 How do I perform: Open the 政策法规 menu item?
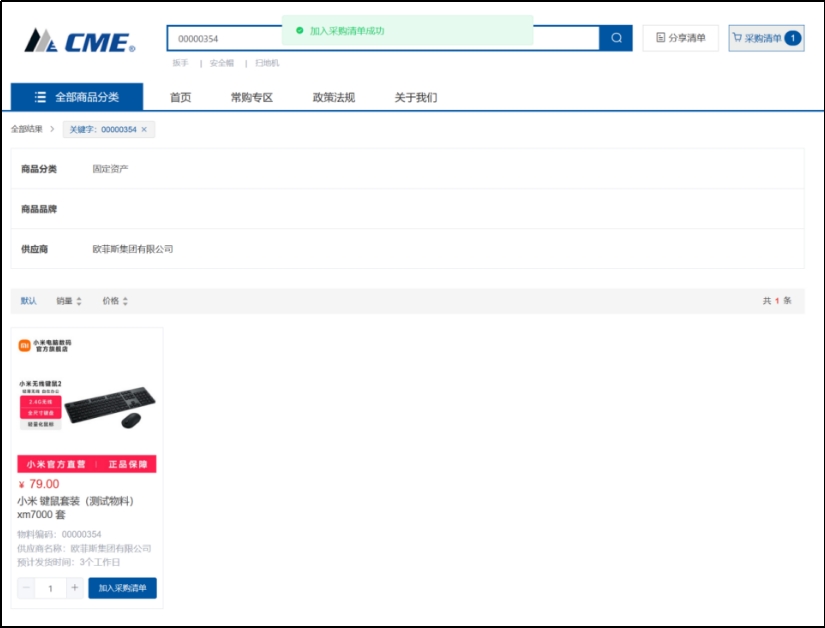click(333, 97)
